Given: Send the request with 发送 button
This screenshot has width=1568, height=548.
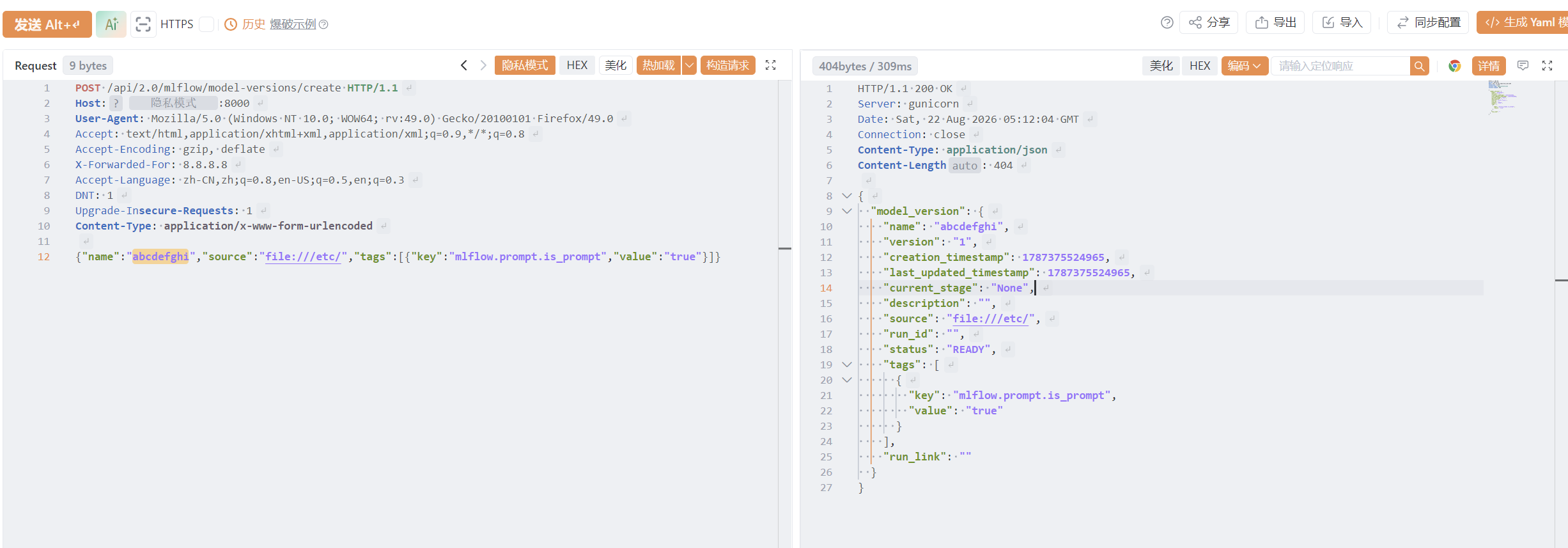Looking at the screenshot, I should [47, 24].
